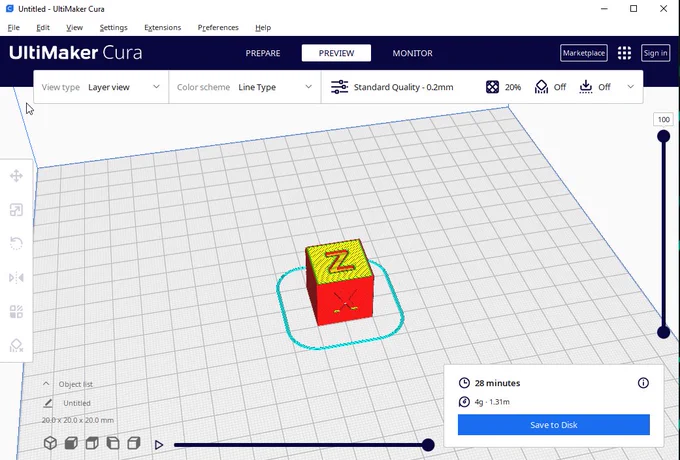Select the Mirror tool in the sidebar
This screenshot has width=680, height=460.
point(16,277)
